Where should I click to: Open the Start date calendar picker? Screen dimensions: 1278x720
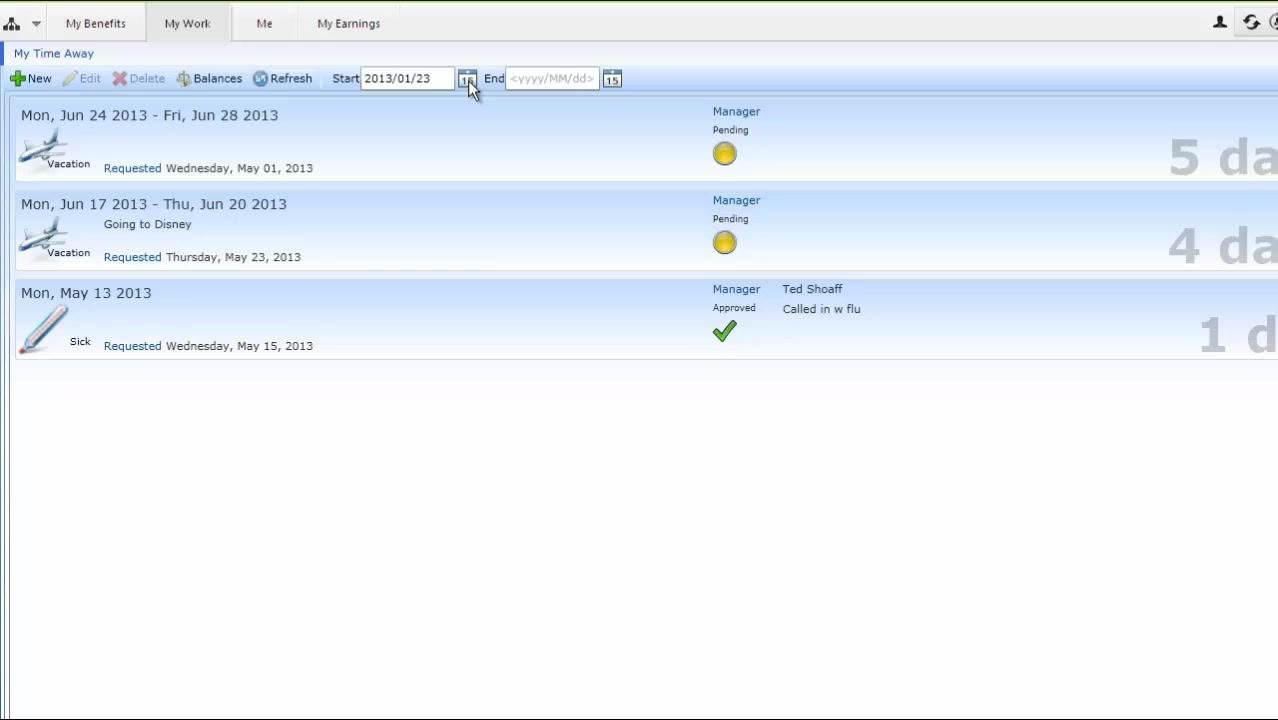point(467,79)
